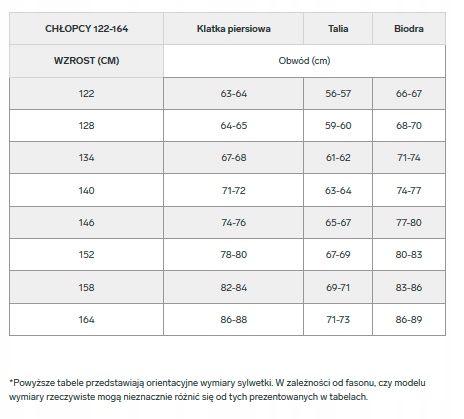The height and width of the screenshot is (419, 464).
Task: Select the height 164 cell
Action: tap(87, 319)
